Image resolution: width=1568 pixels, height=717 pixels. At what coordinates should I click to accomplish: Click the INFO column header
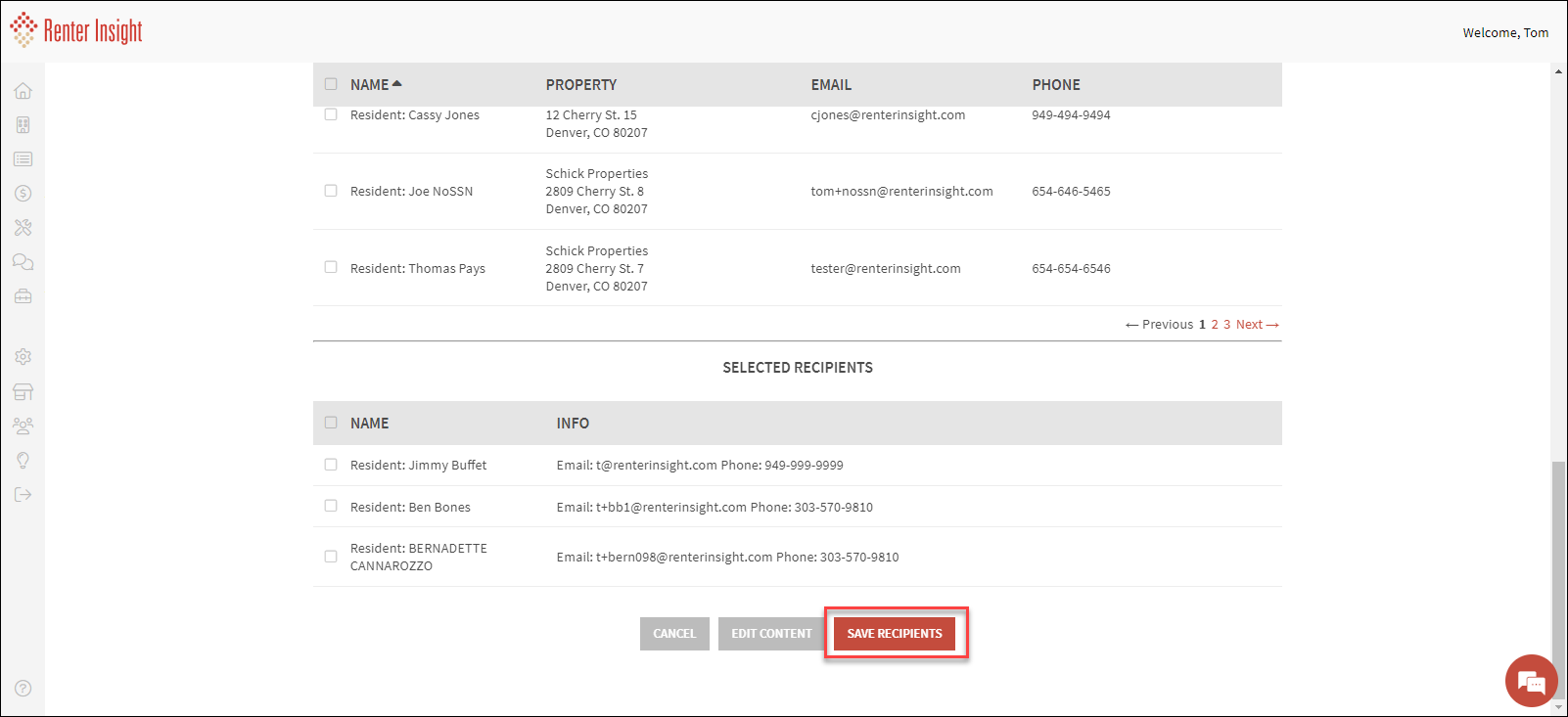[x=573, y=424]
